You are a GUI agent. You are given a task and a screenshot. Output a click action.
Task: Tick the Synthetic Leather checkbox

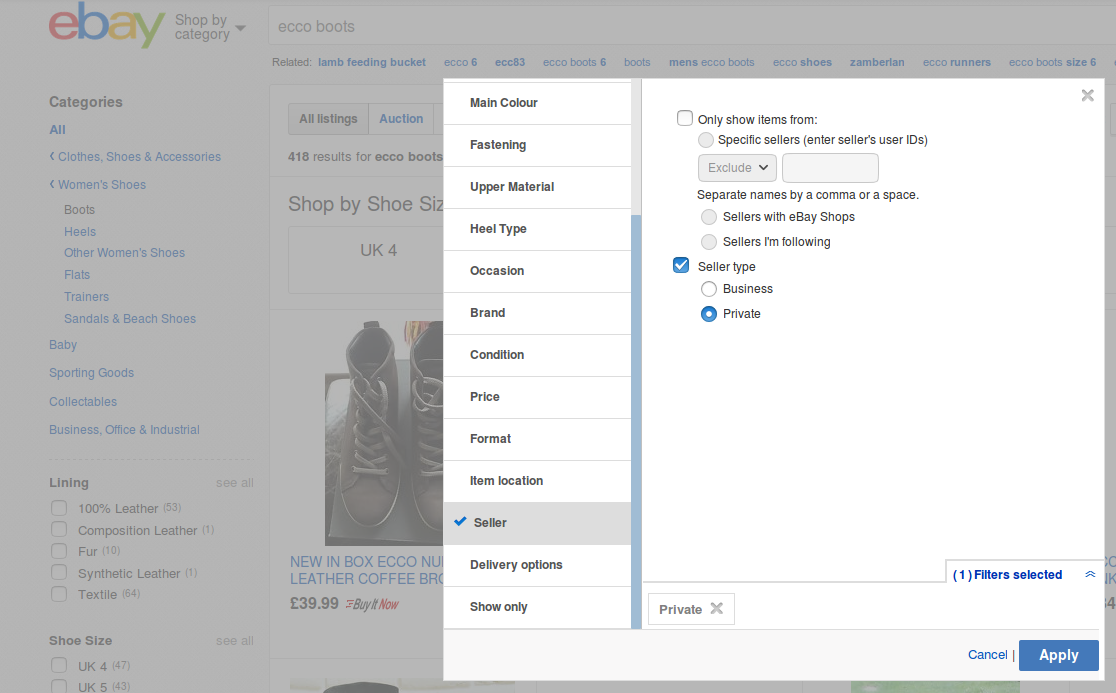59,572
